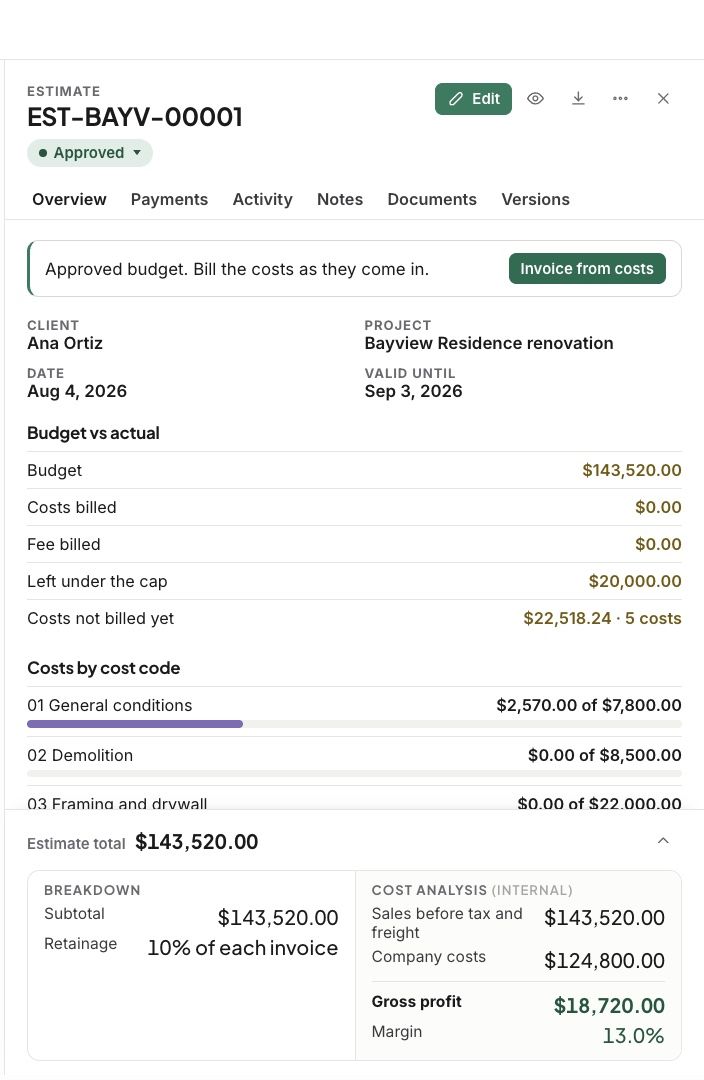Click the 02 Demolition progress bar

coord(354,773)
